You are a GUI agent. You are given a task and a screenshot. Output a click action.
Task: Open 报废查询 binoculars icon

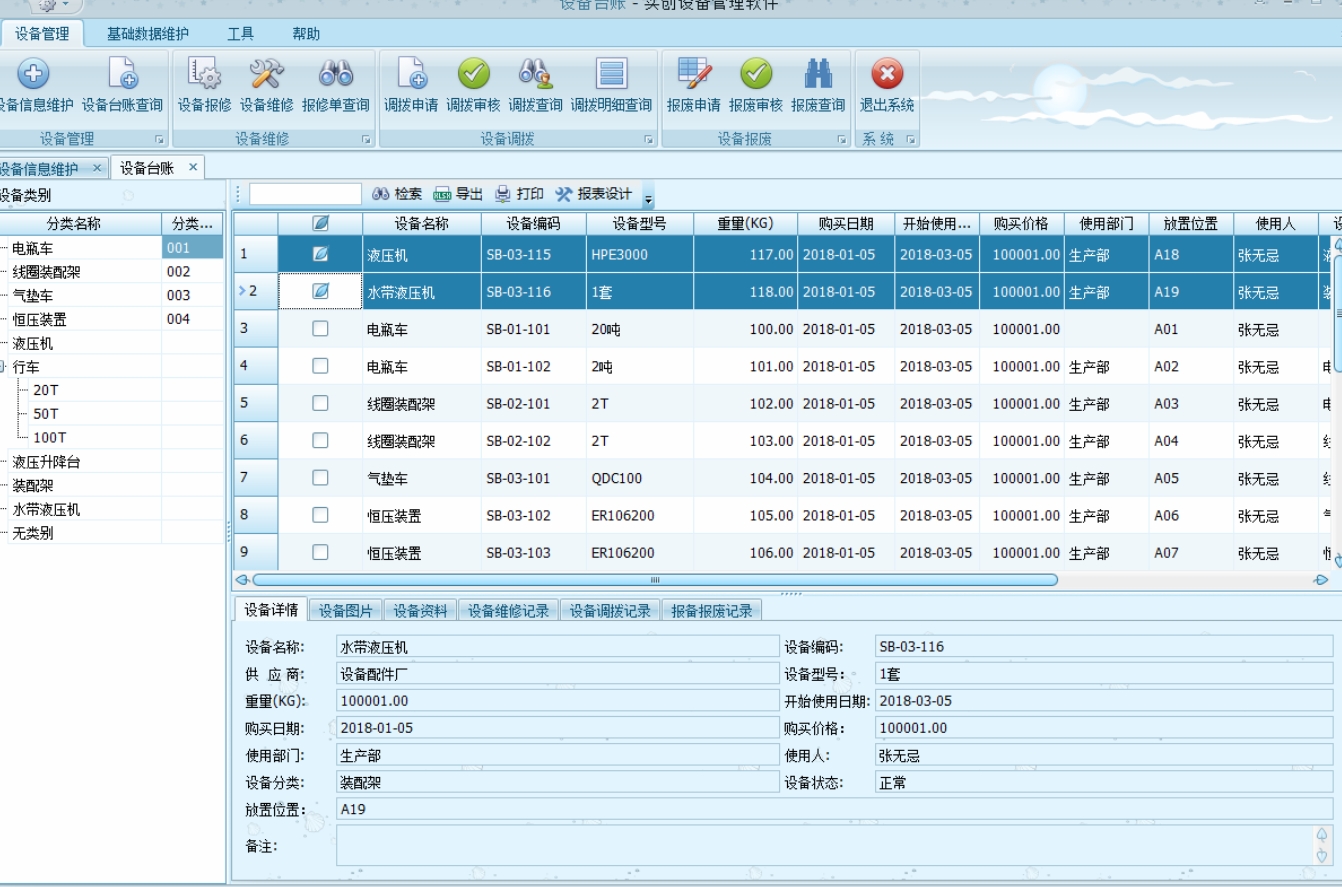point(818,74)
